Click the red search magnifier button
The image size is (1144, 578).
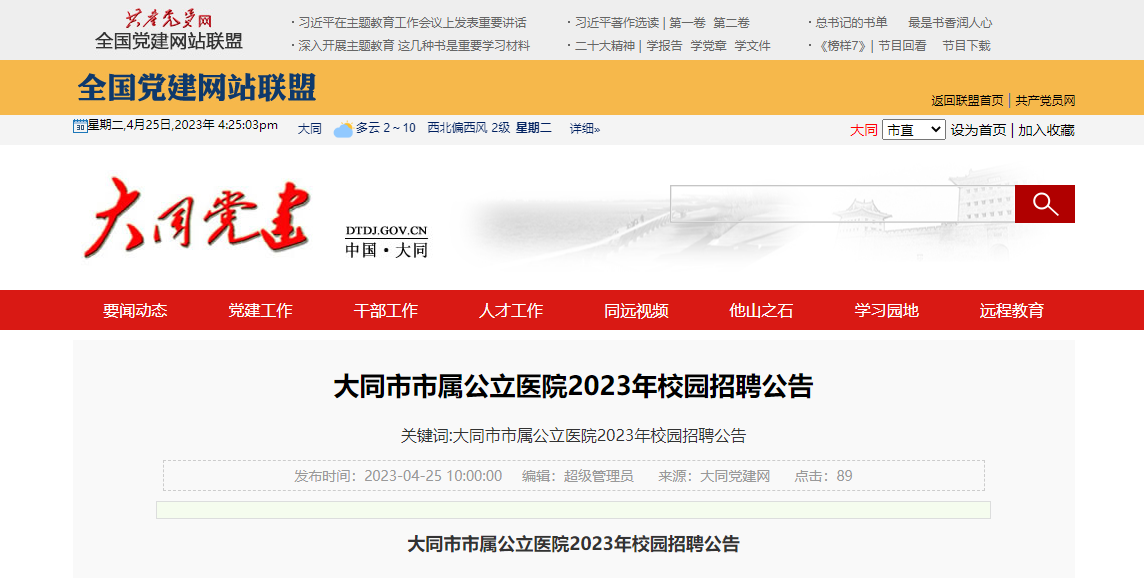(1044, 204)
